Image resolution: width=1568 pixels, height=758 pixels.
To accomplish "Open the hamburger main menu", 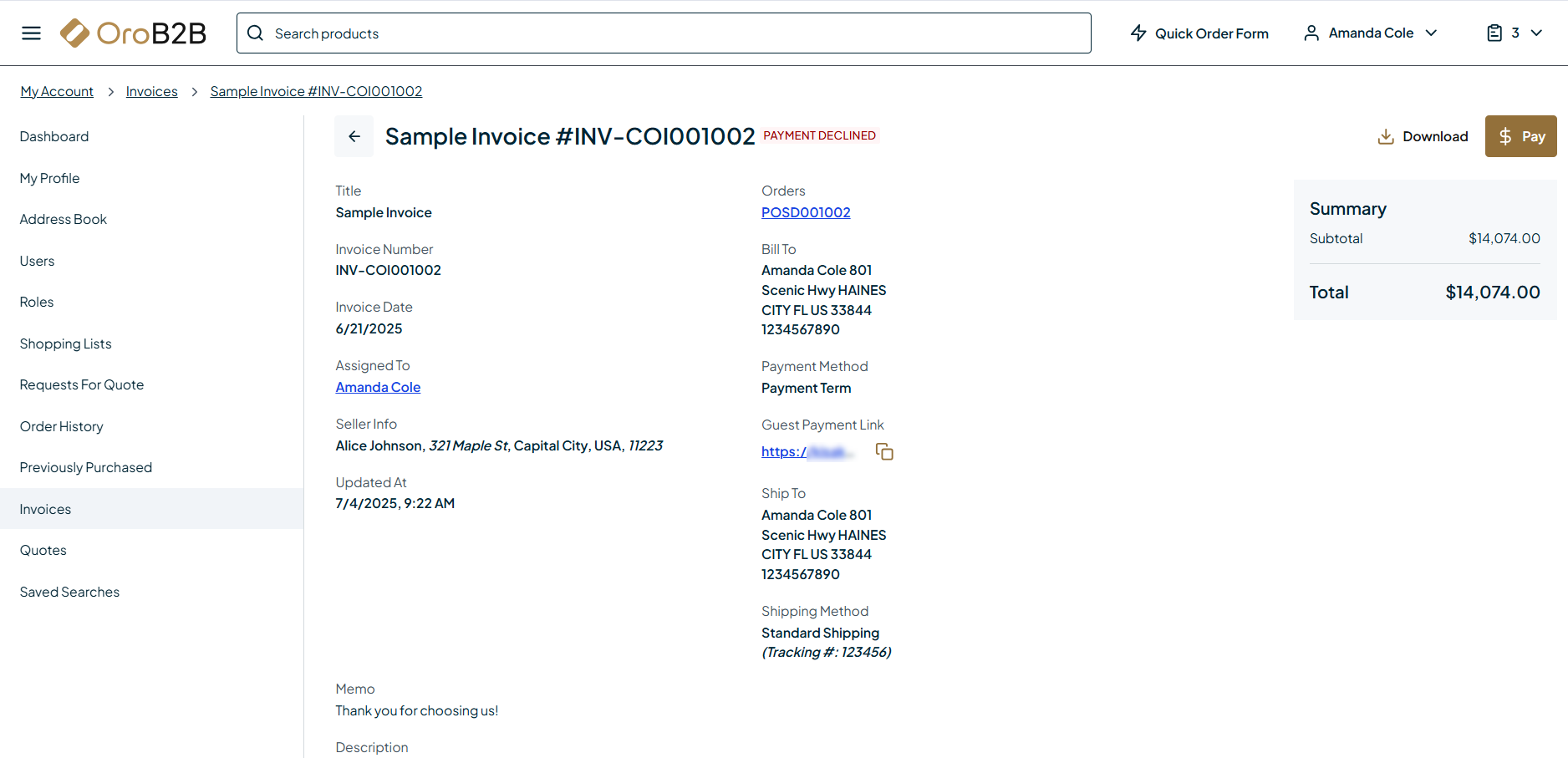I will click(31, 33).
